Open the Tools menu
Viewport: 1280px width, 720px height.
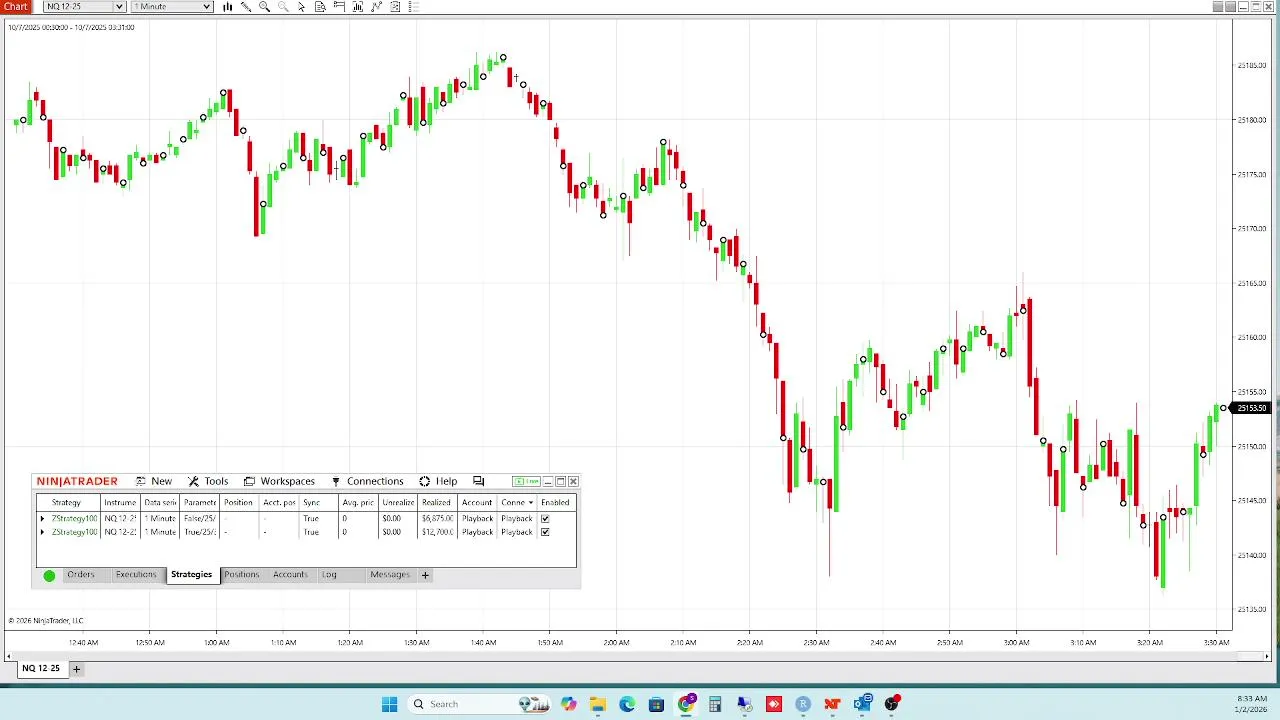point(209,481)
